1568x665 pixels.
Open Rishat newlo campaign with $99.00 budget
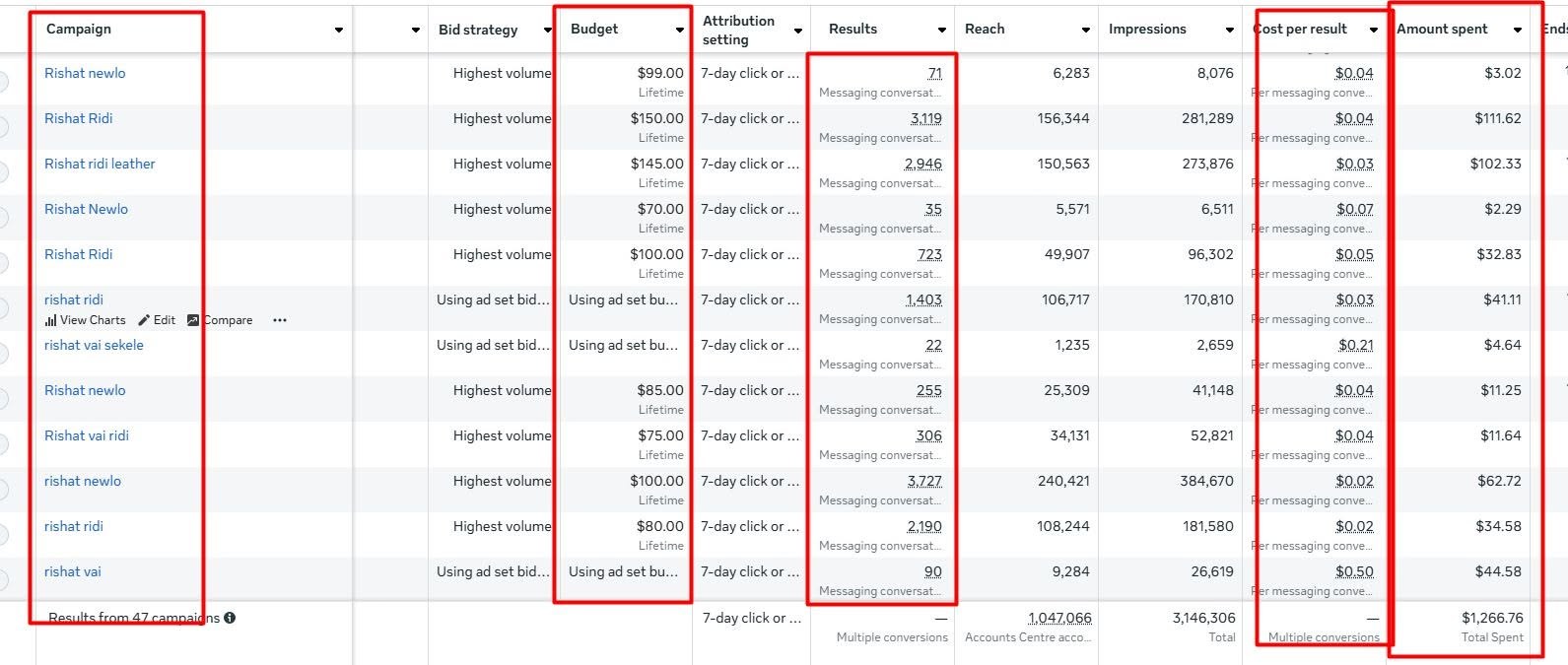coord(85,73)
